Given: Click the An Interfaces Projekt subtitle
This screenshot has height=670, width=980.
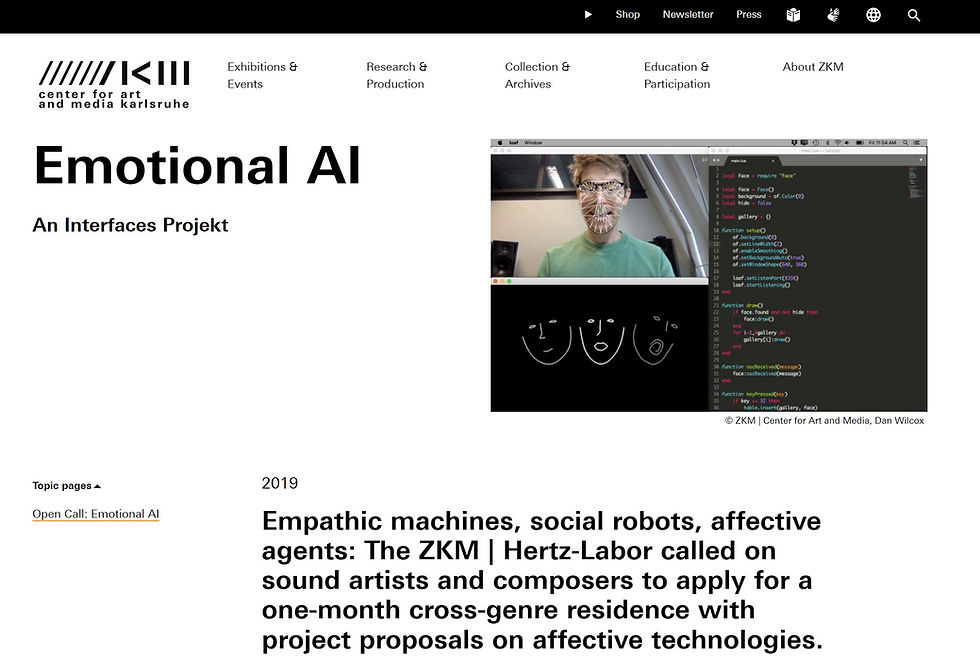Looking at the screenshot, I should pos(130,225).
